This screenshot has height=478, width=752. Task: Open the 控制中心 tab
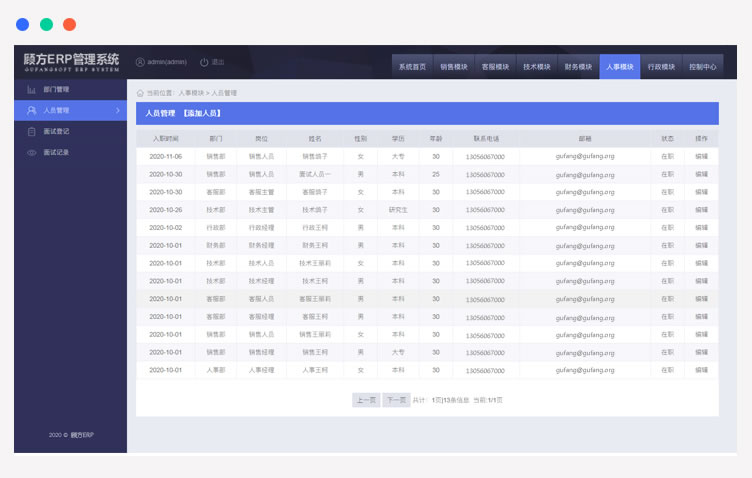(x=703, y=67)
